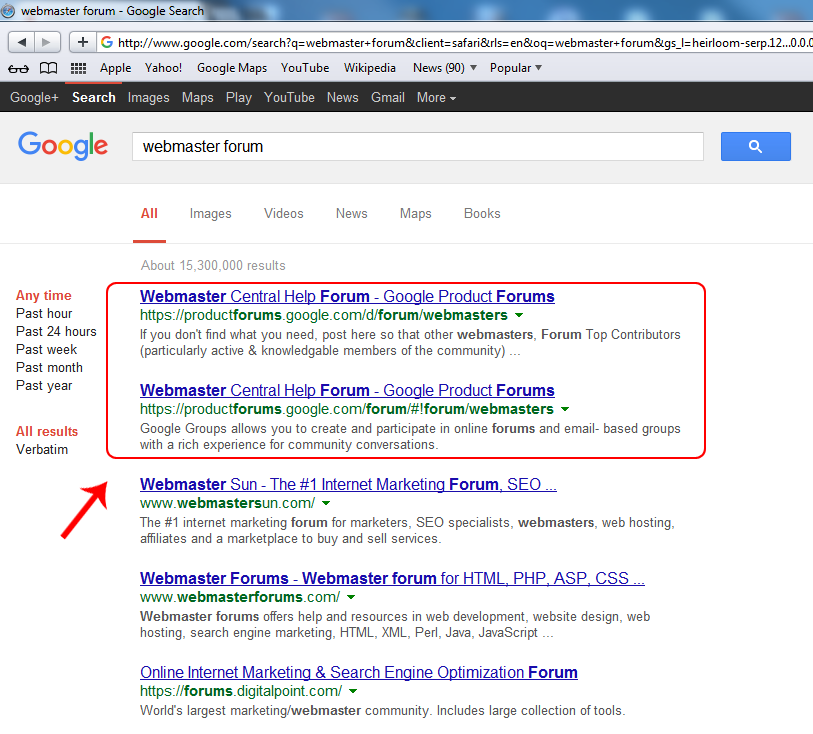The height and width of the screenshot is (734, 813).
Task: Open Maps in the black Google bar
Action: (x=198, y=97)
